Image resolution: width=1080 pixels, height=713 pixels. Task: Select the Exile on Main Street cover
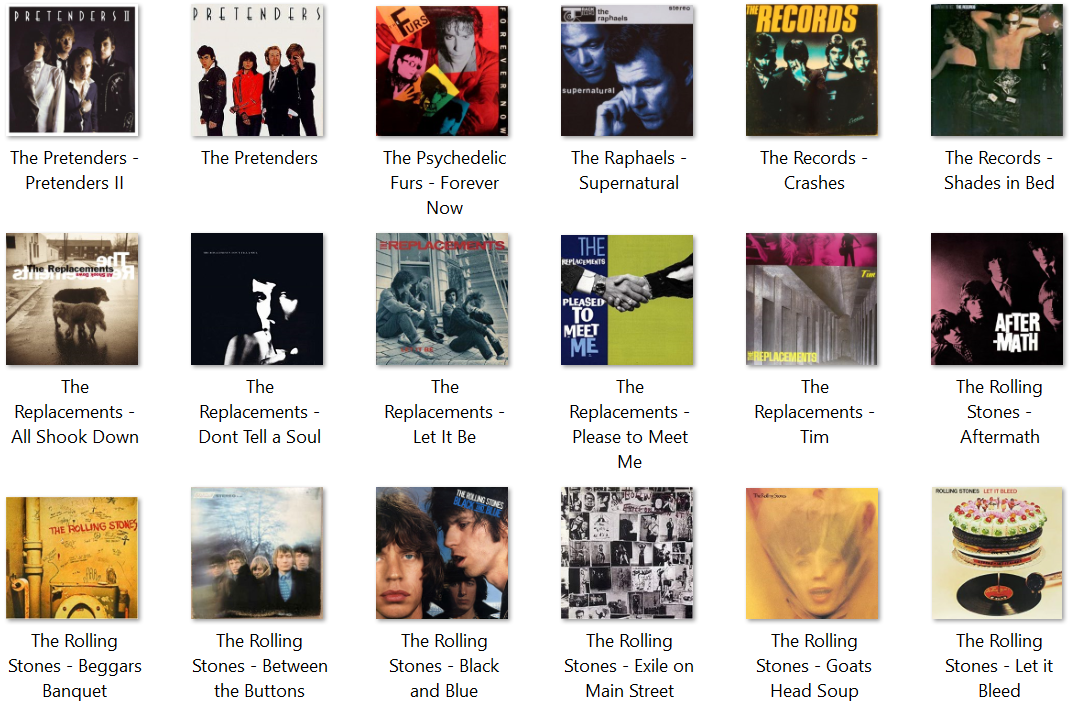coord(627,553)
